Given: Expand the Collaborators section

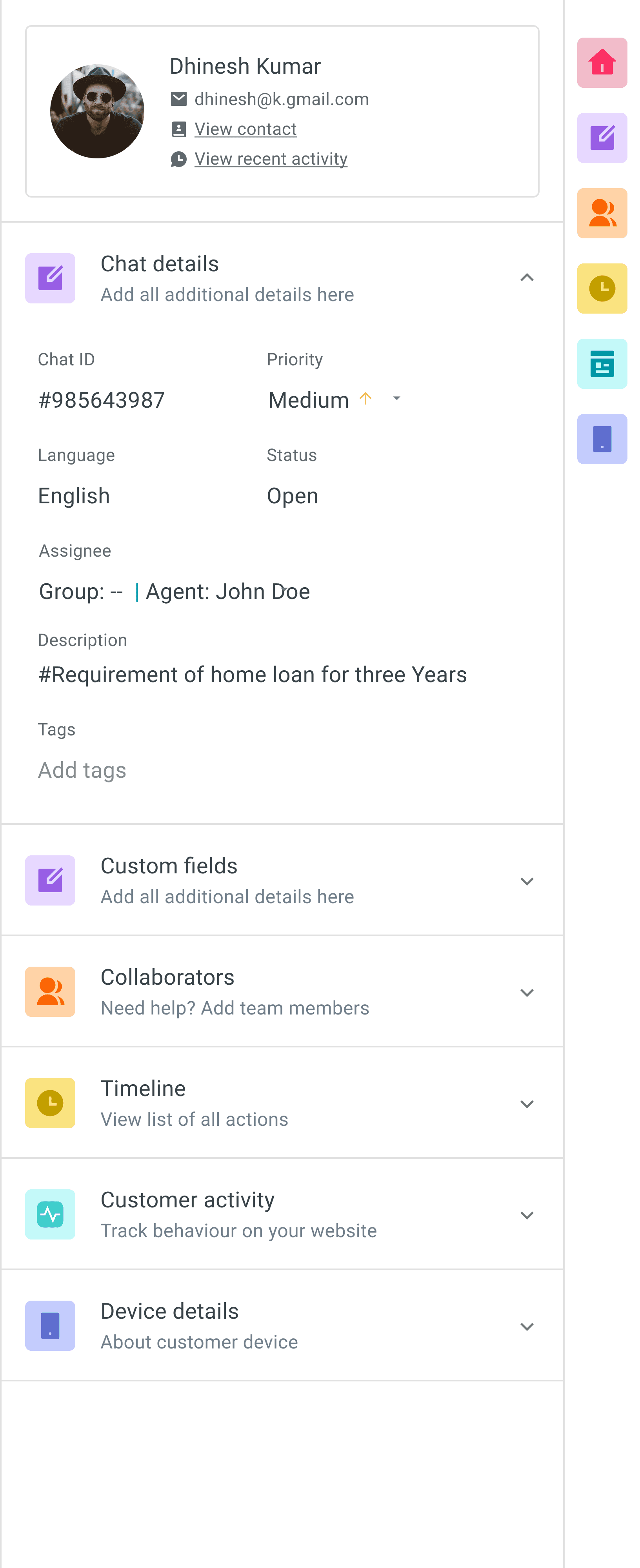Looking at the screenshot, I should coord(527,993).
